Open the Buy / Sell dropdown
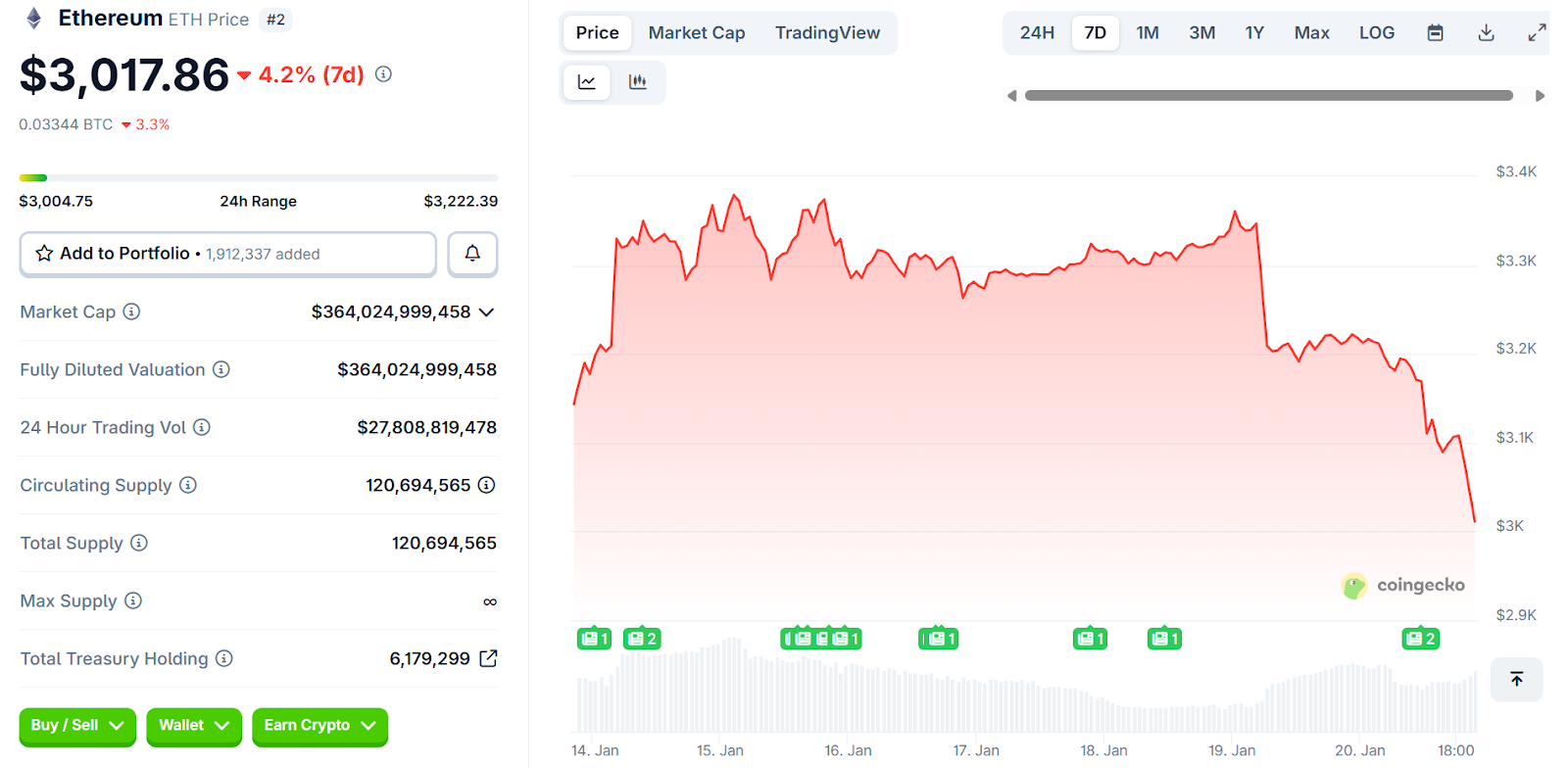The width and height of the screenshot is (1568, 768). [77, 726]
